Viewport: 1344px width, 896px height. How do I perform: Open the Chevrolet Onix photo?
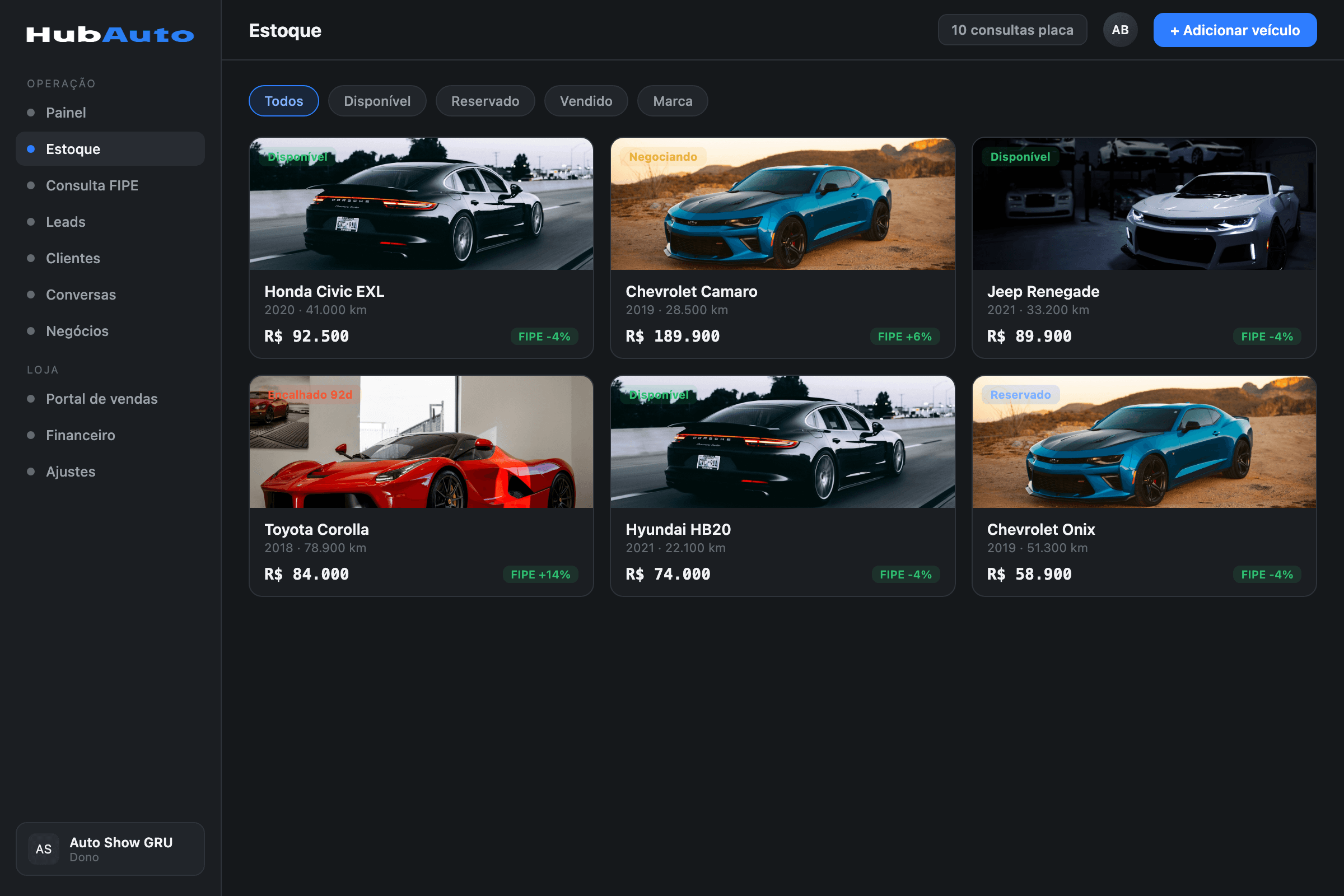1144,442
